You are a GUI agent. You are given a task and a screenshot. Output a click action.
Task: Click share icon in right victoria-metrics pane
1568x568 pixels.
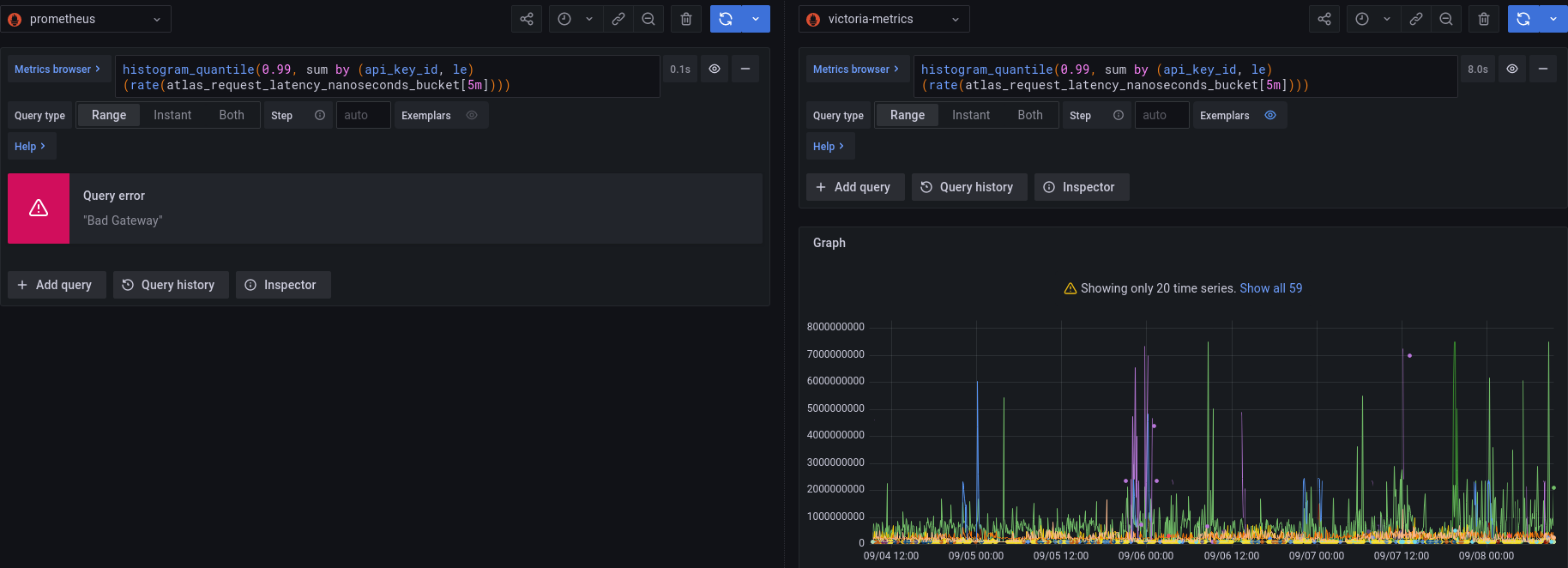point(1324,19)
